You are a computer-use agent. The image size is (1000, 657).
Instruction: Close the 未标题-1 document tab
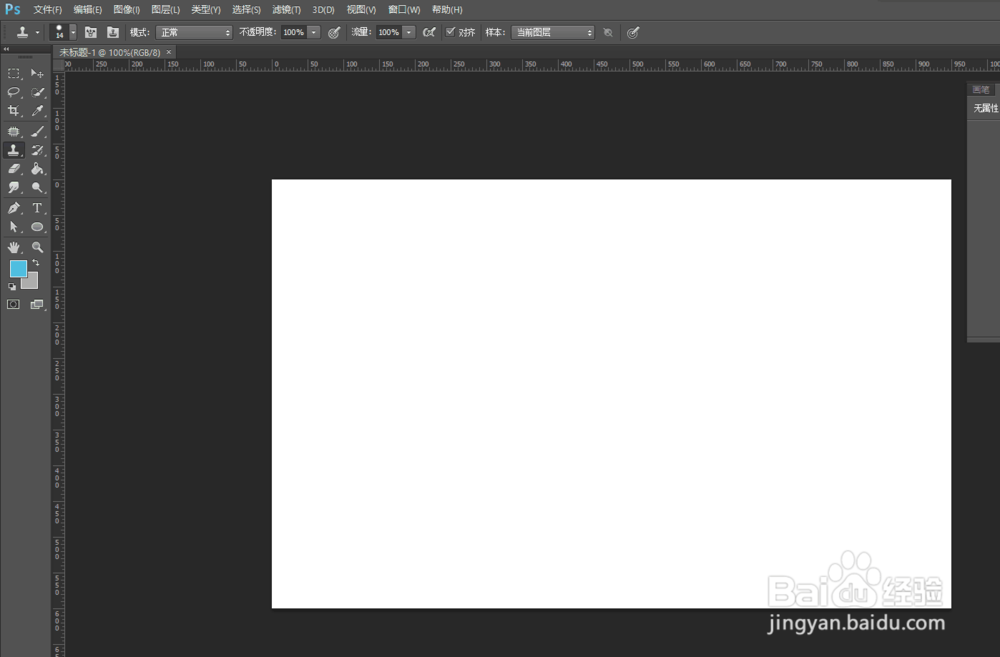click(168, 52)
